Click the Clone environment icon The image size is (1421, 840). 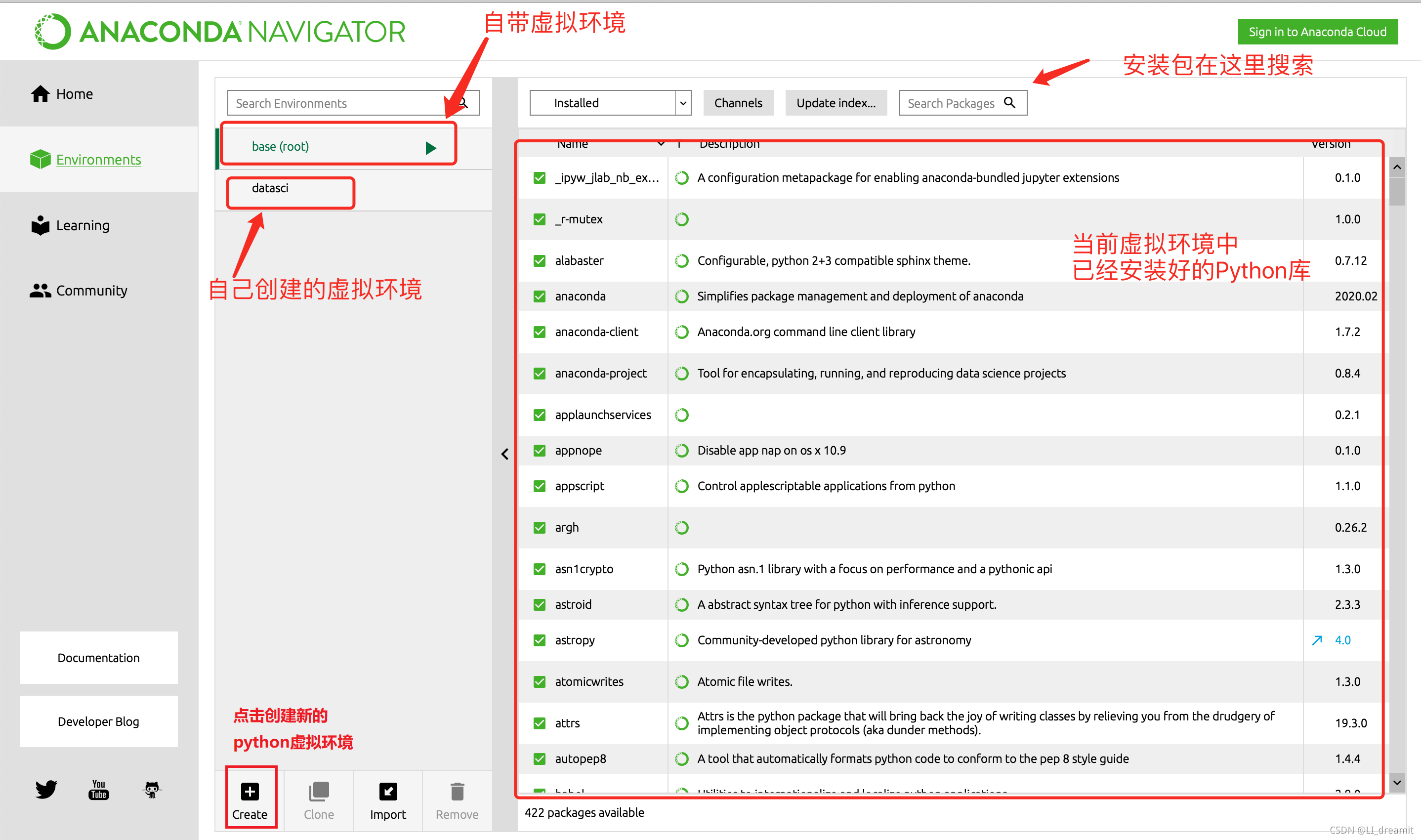(x=319, y=791)
